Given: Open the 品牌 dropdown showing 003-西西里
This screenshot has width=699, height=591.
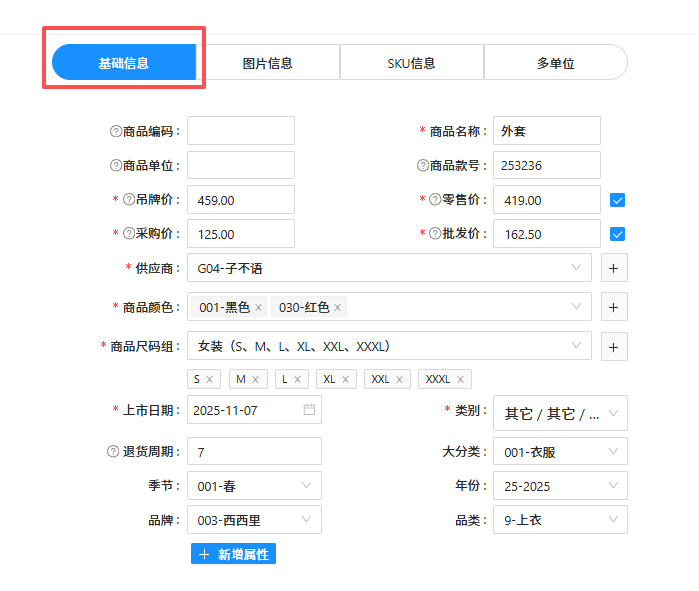Looking at the screenshot, I should (x=254, y=519).
